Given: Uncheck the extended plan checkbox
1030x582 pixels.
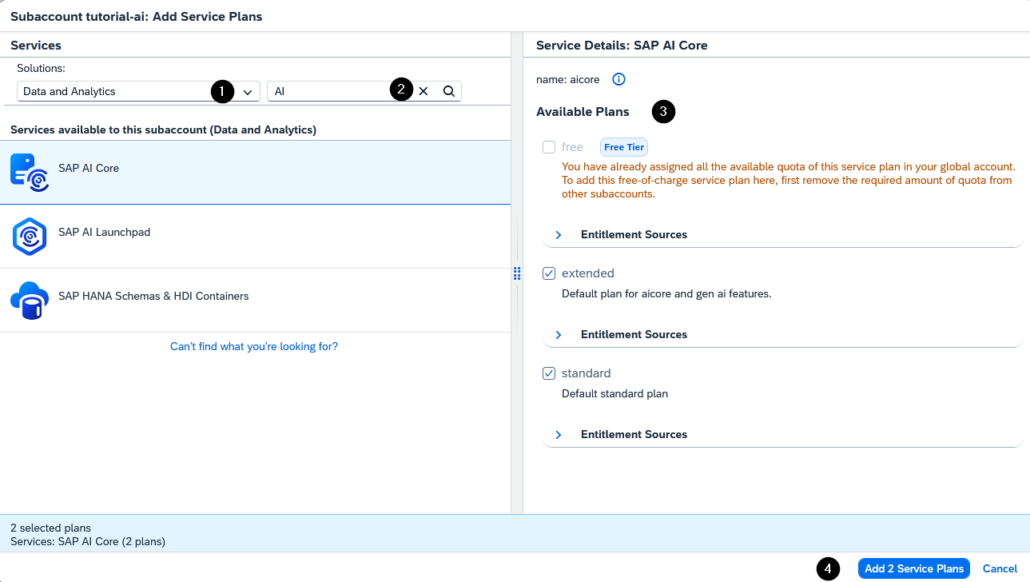Looking at the screenshot, I should point(549,273).
